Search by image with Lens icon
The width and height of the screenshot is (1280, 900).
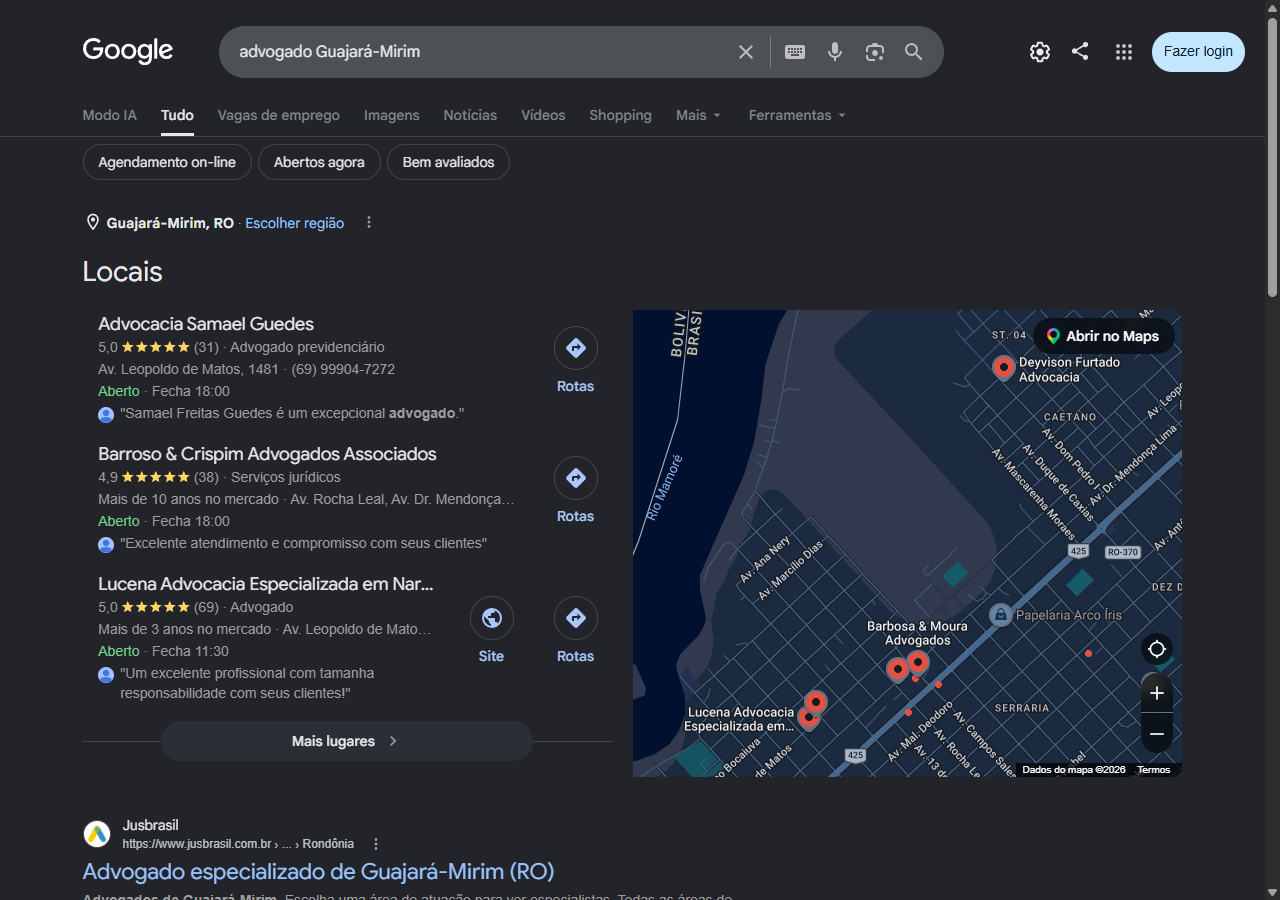[875, 52]
